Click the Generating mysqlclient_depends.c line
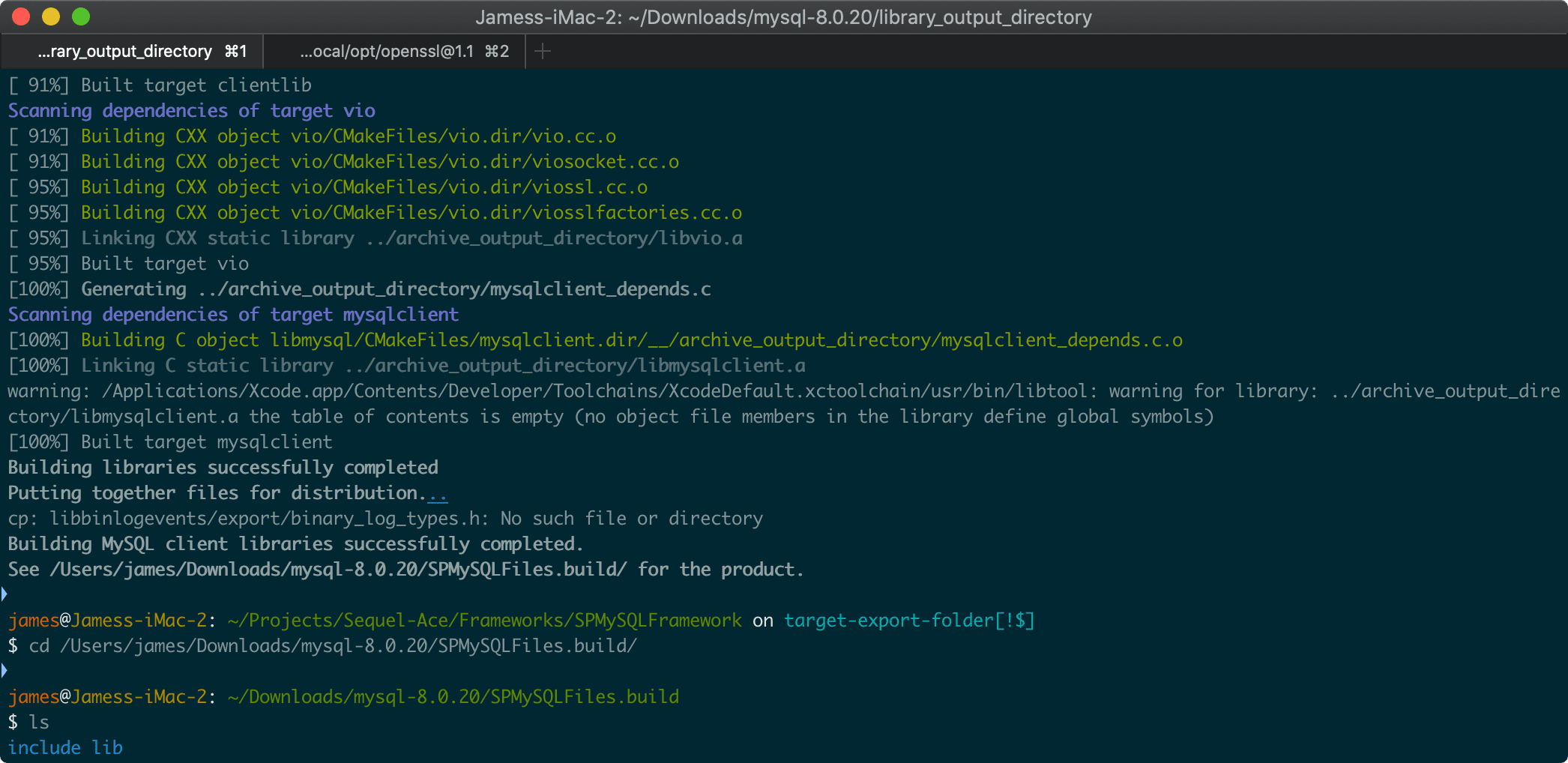1568x763 pixels. (x=359, y=289)
